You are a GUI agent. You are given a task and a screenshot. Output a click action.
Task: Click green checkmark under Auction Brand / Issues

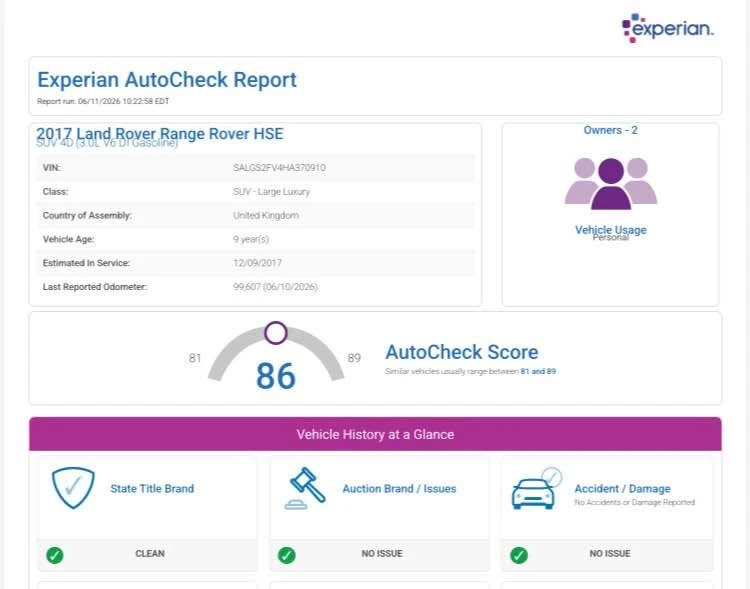tap(287, 555)
